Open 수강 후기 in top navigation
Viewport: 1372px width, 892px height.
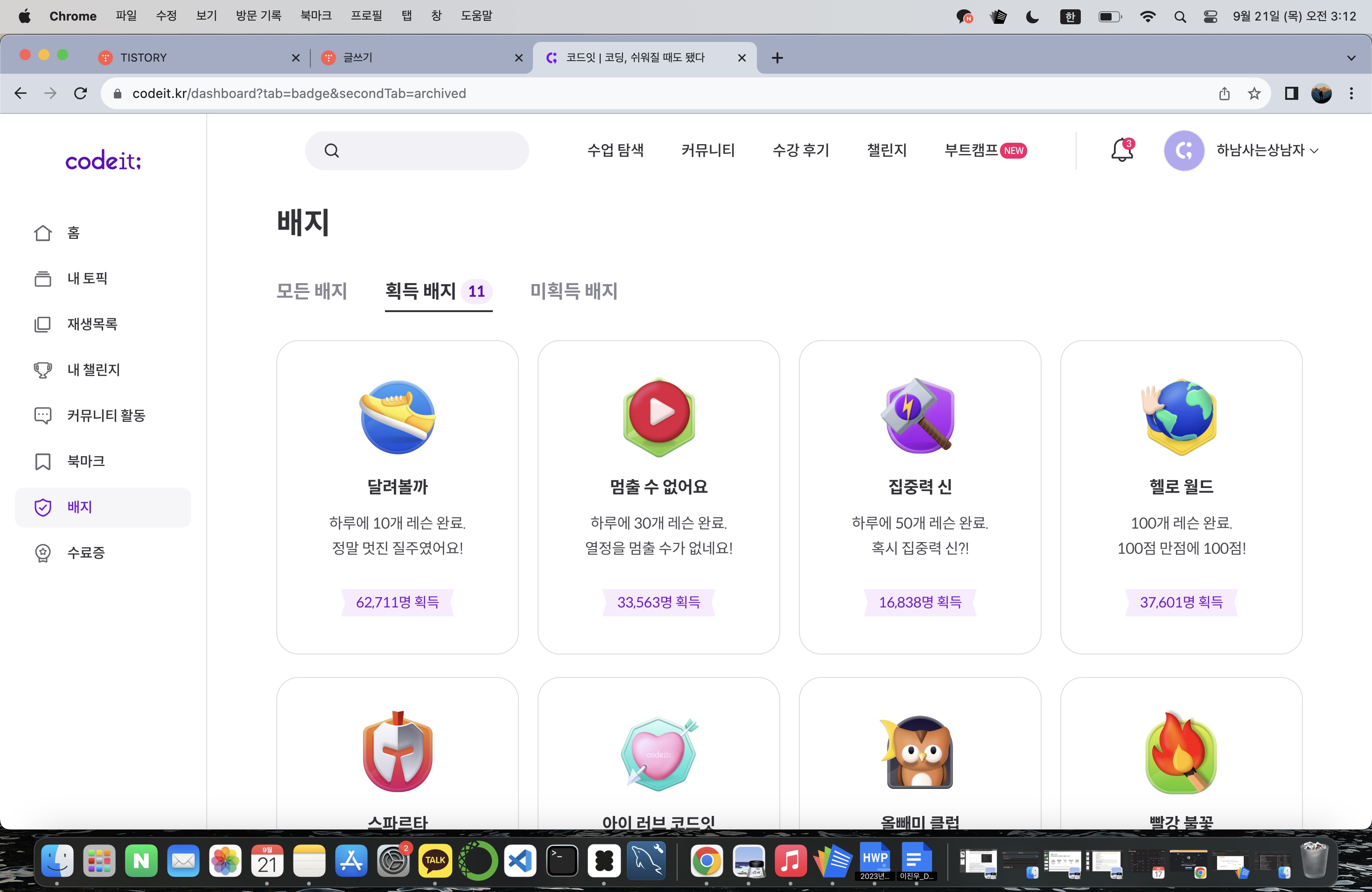click(x=801, y=150)
